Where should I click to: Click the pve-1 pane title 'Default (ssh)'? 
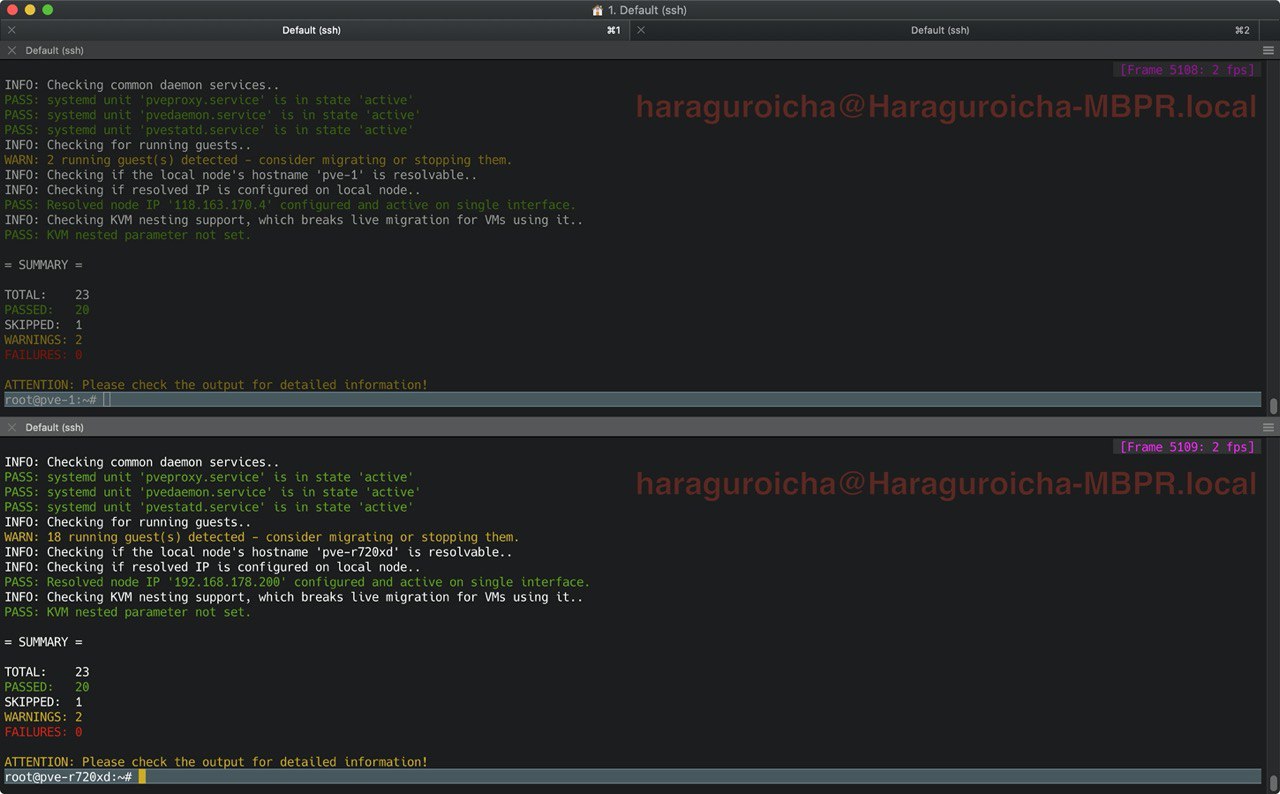point(54,50)
